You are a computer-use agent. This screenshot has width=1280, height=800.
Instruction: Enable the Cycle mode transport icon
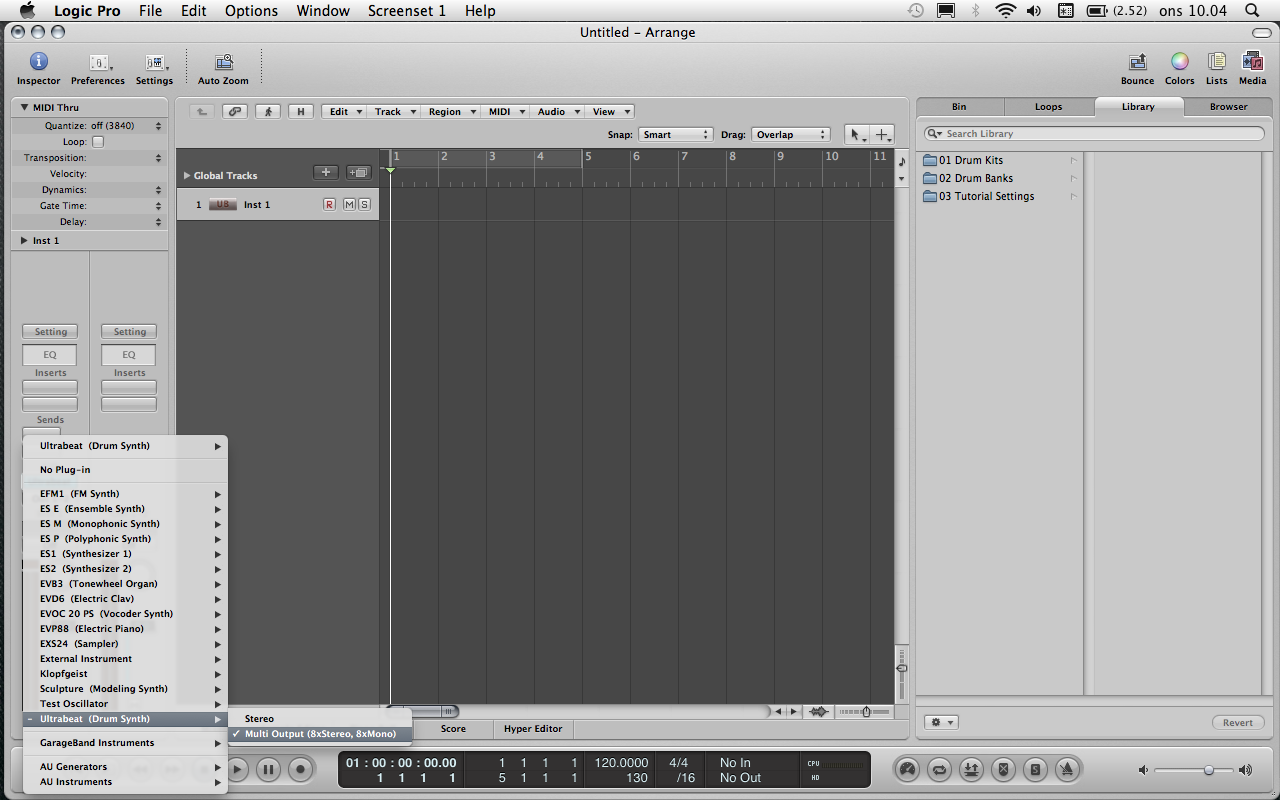coord(940,769)
